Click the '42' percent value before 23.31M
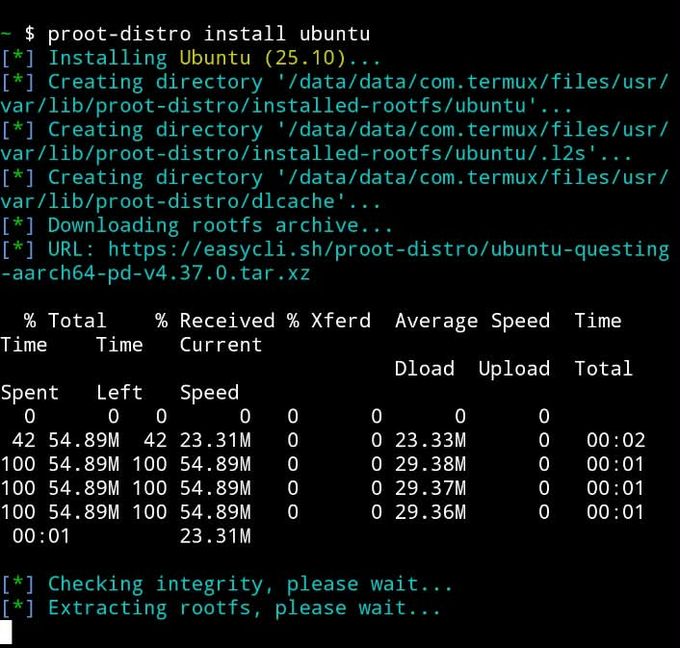Image resolution: width=680 pixels, height=648 pixels. pyautogui.click(x=155, y=441)
